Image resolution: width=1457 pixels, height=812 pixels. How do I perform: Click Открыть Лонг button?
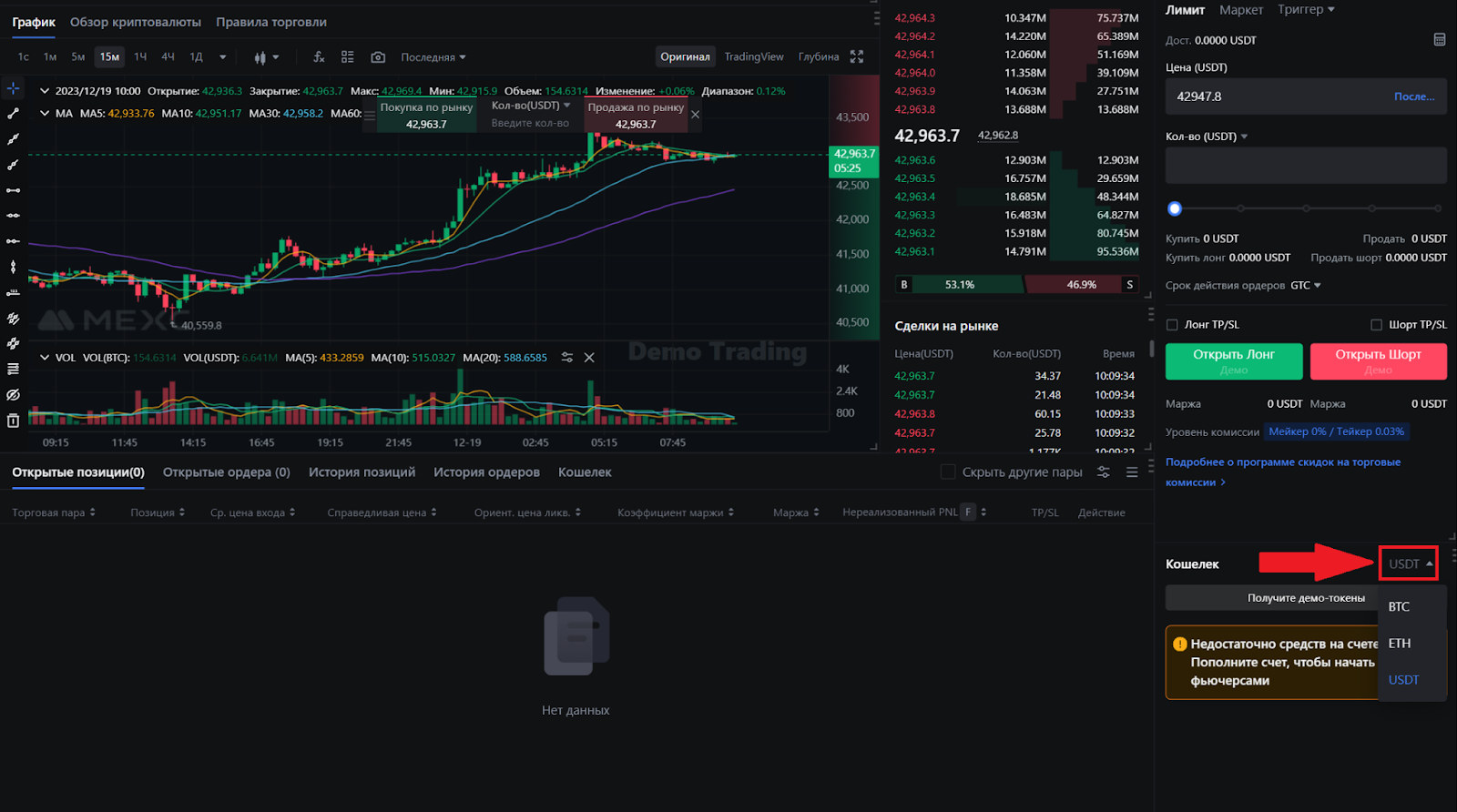(x=1234, y=361)
